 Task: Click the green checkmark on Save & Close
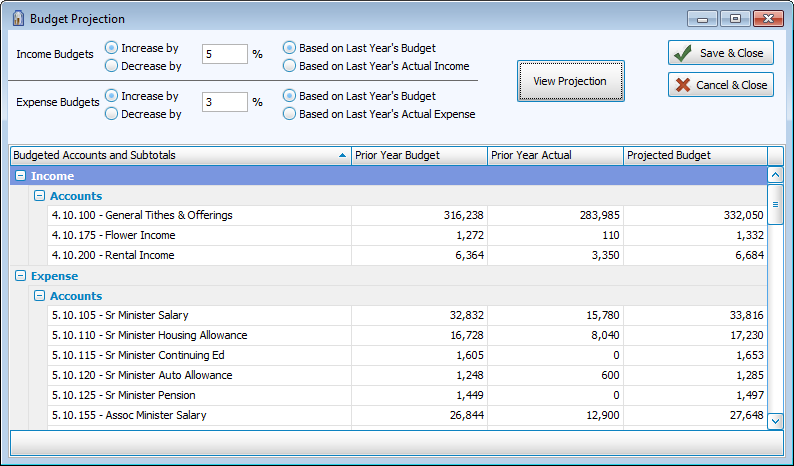coord(683,53)
